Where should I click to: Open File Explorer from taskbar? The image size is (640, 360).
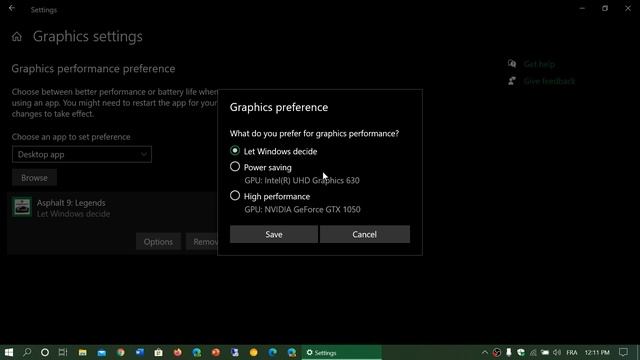82,352
